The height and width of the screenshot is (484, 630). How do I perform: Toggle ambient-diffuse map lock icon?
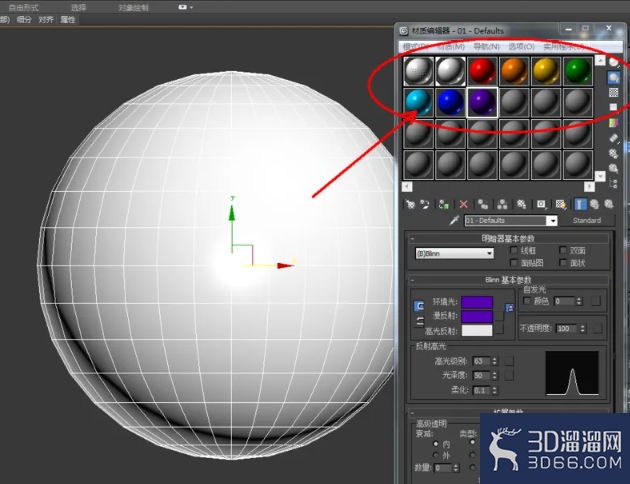click(x=509, y=308)
